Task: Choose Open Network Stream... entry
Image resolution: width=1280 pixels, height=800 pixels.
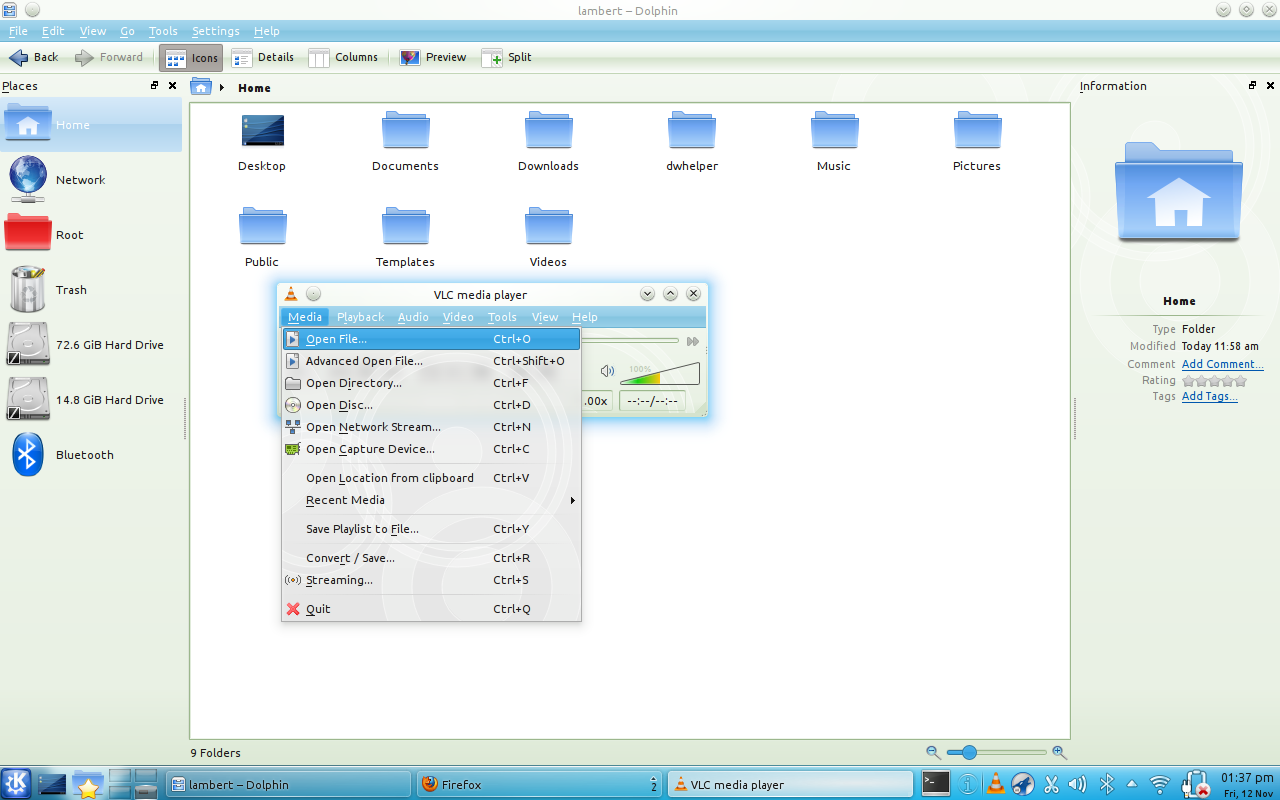Action: tap(431, 427)
